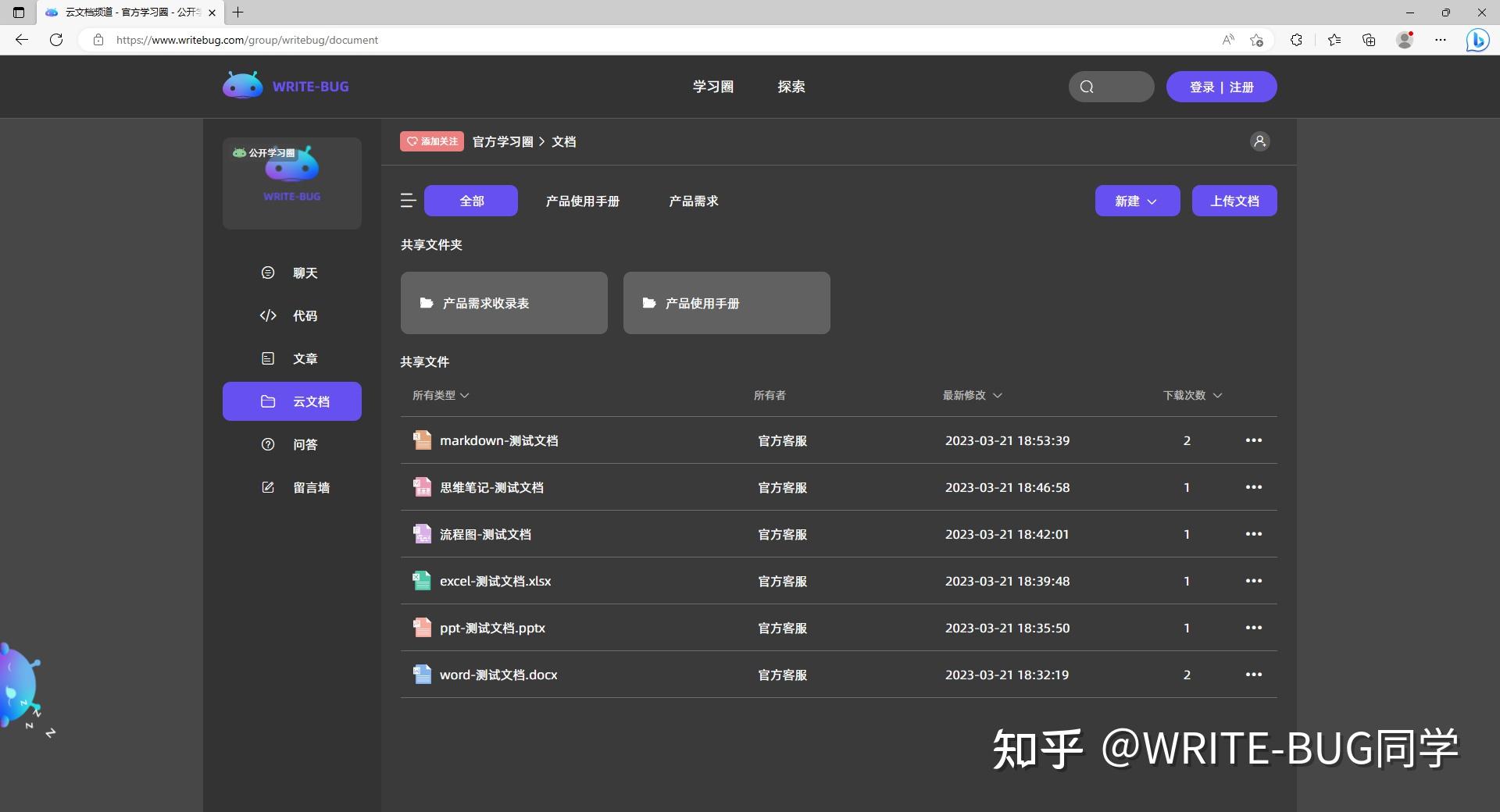Click the search magnifier icon
This screenshot has height=812, width=1500.
click(x=1087, y=87)
